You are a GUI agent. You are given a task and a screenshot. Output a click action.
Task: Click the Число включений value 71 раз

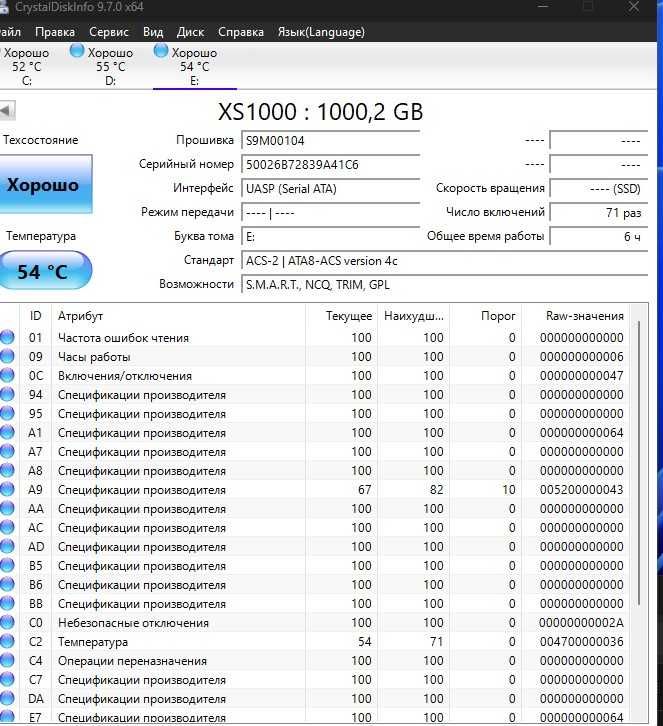click(598, 213)
